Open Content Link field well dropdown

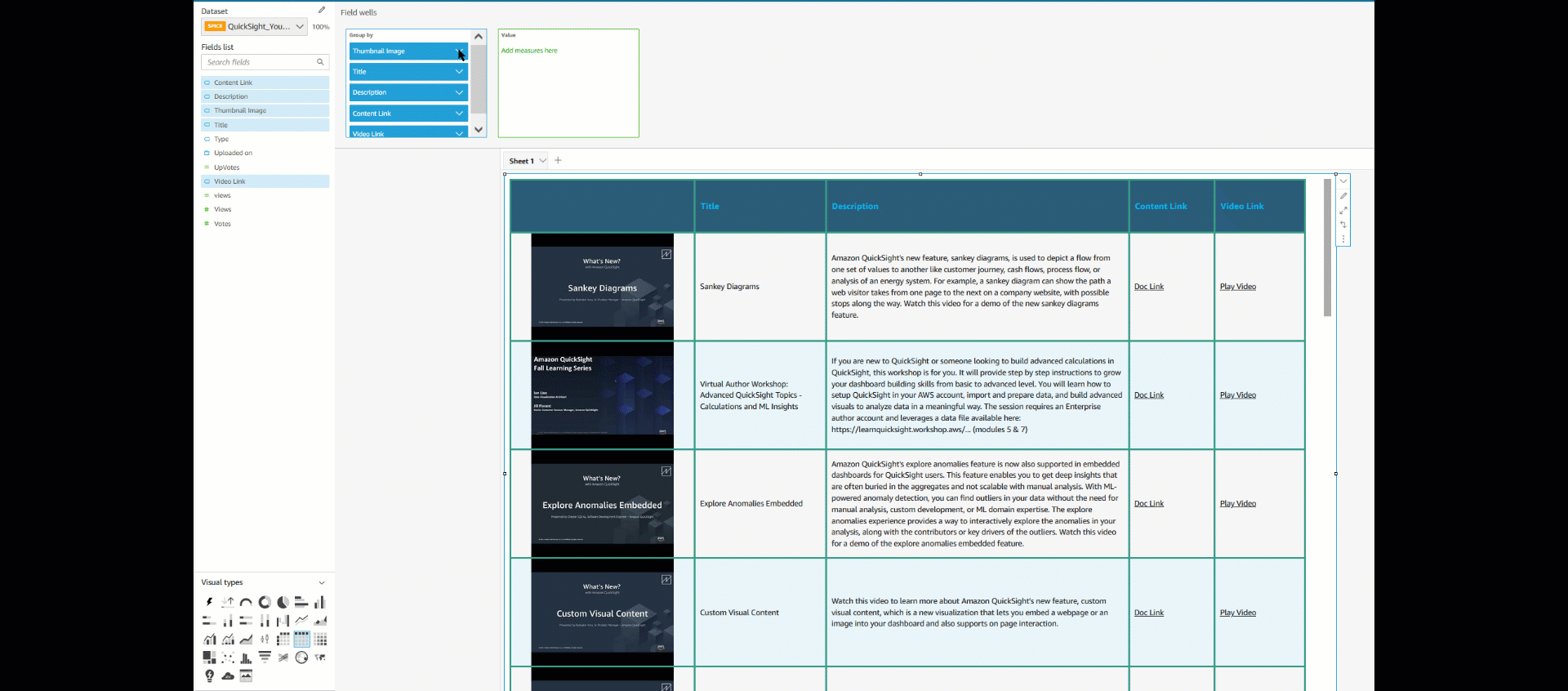459,114
